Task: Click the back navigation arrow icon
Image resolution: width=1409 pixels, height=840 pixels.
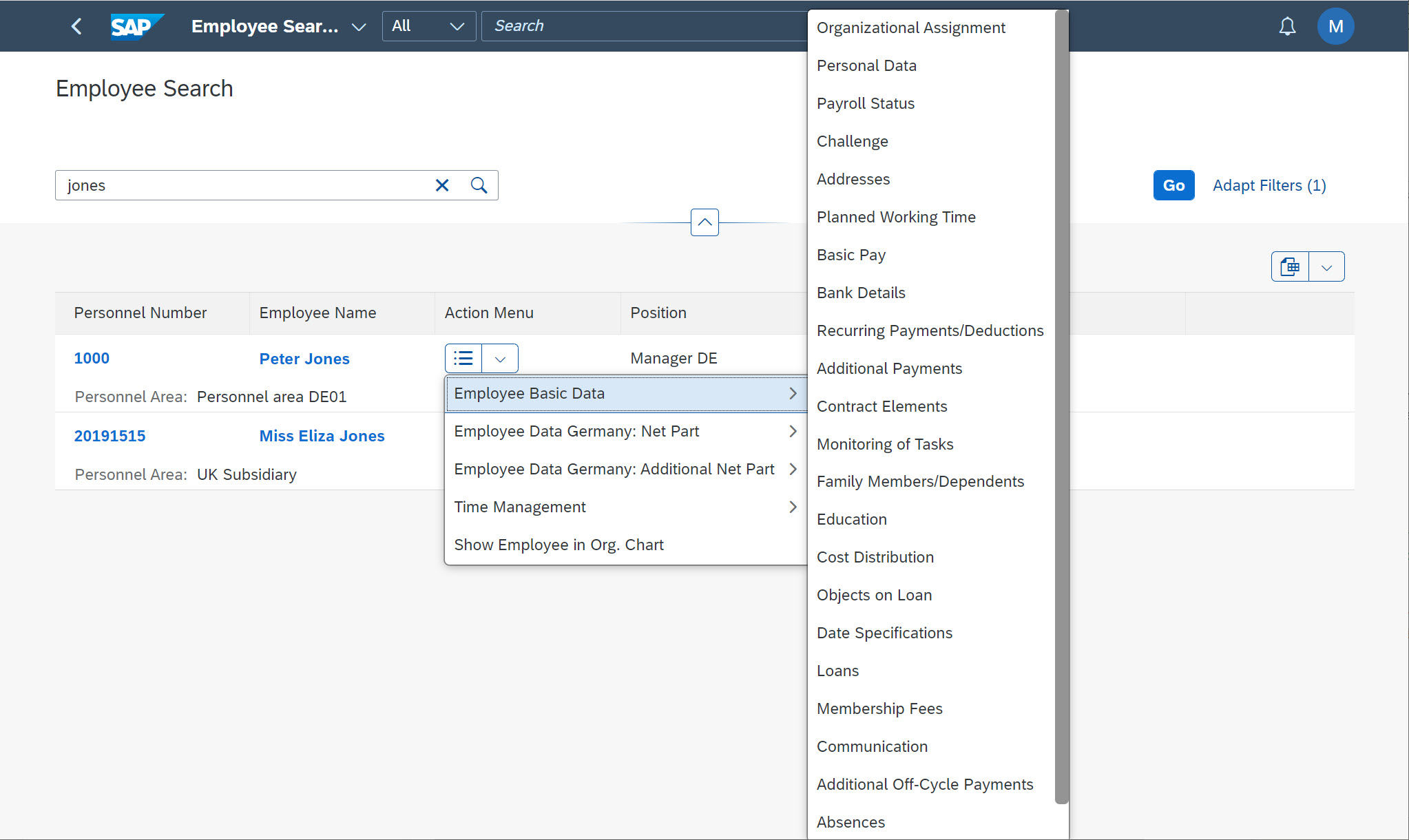Action: pyautogui.click(x=76, y=26)
